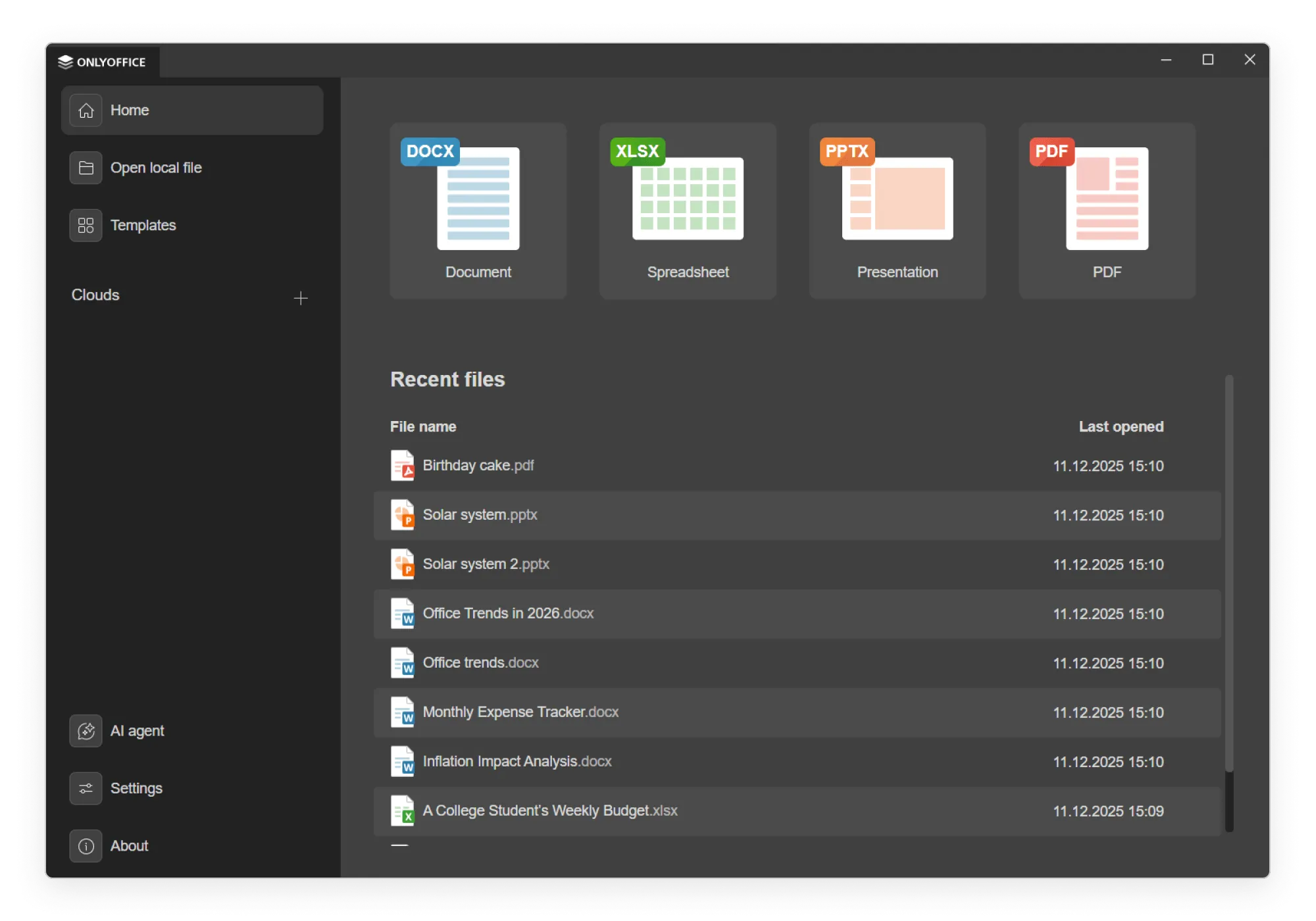The height and width of the screenshot is (921, 1316).
Task: Click the 15:09 date of Weekly Budget.xlsx
Action: point(1108,811)
